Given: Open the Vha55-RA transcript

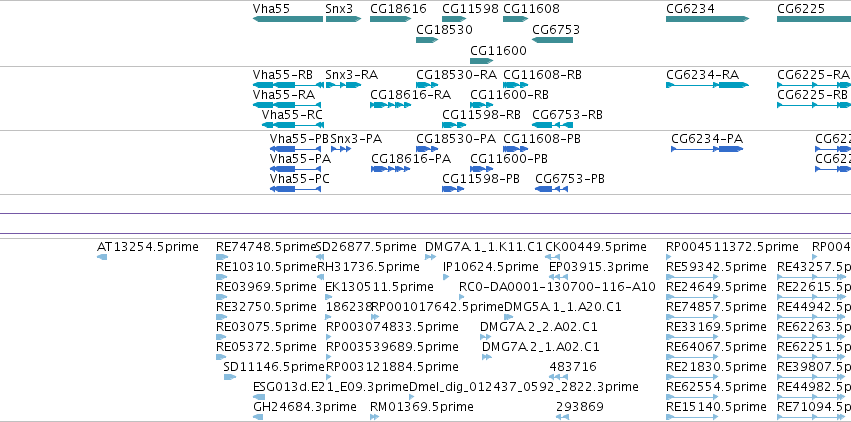Looking at the screenshot, I should click(x=287, y=105).
